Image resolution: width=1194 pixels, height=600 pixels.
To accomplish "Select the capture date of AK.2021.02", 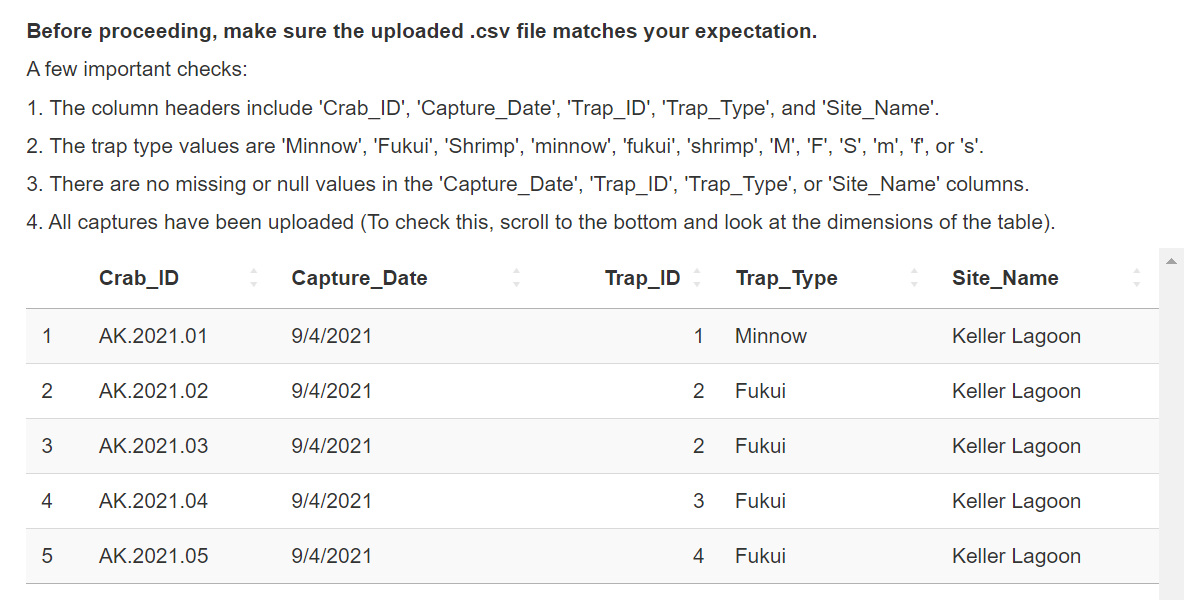I will point(331,391).
